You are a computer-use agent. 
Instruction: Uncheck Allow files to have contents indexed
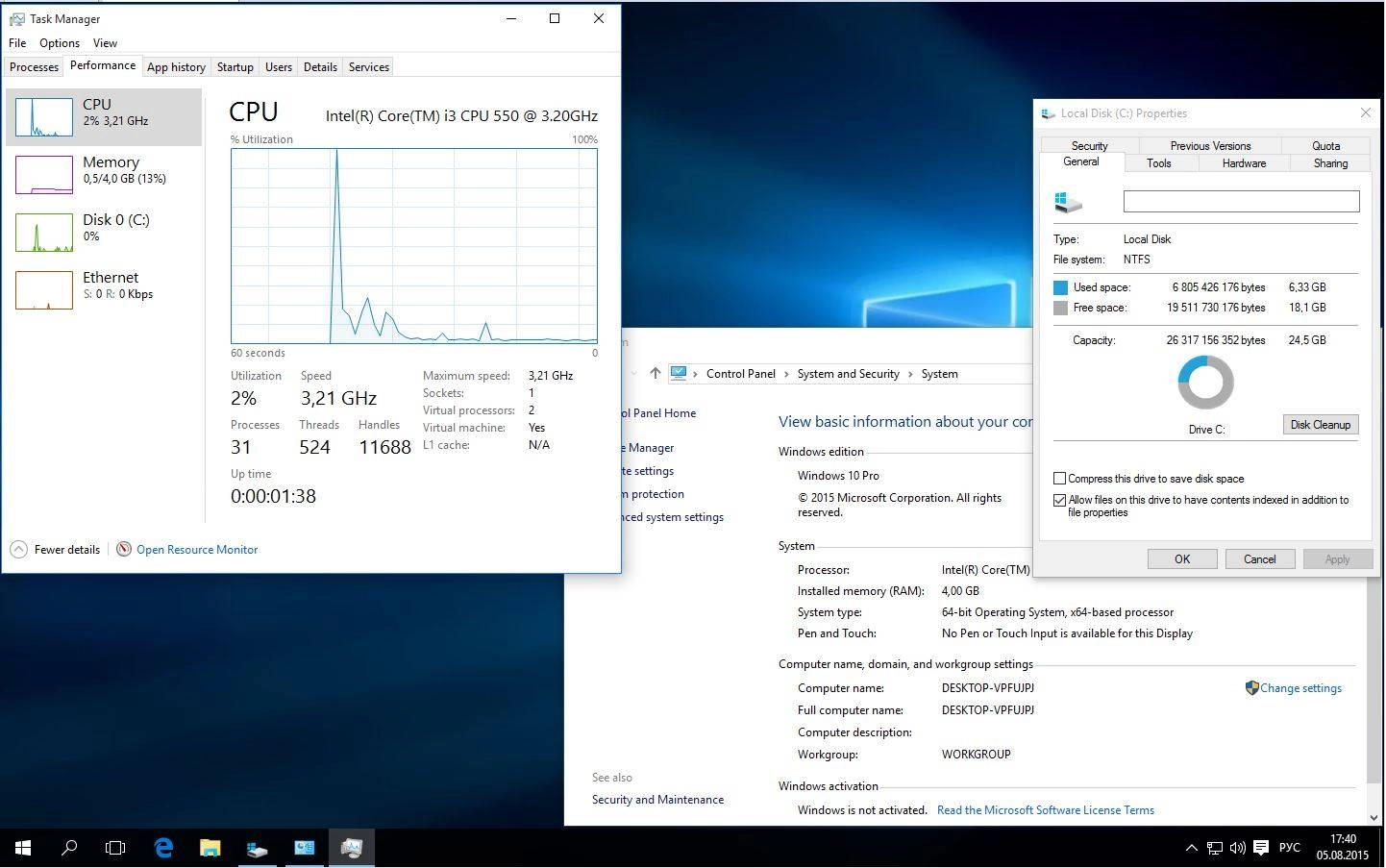pyautogui.click(x=1059, y=500)
